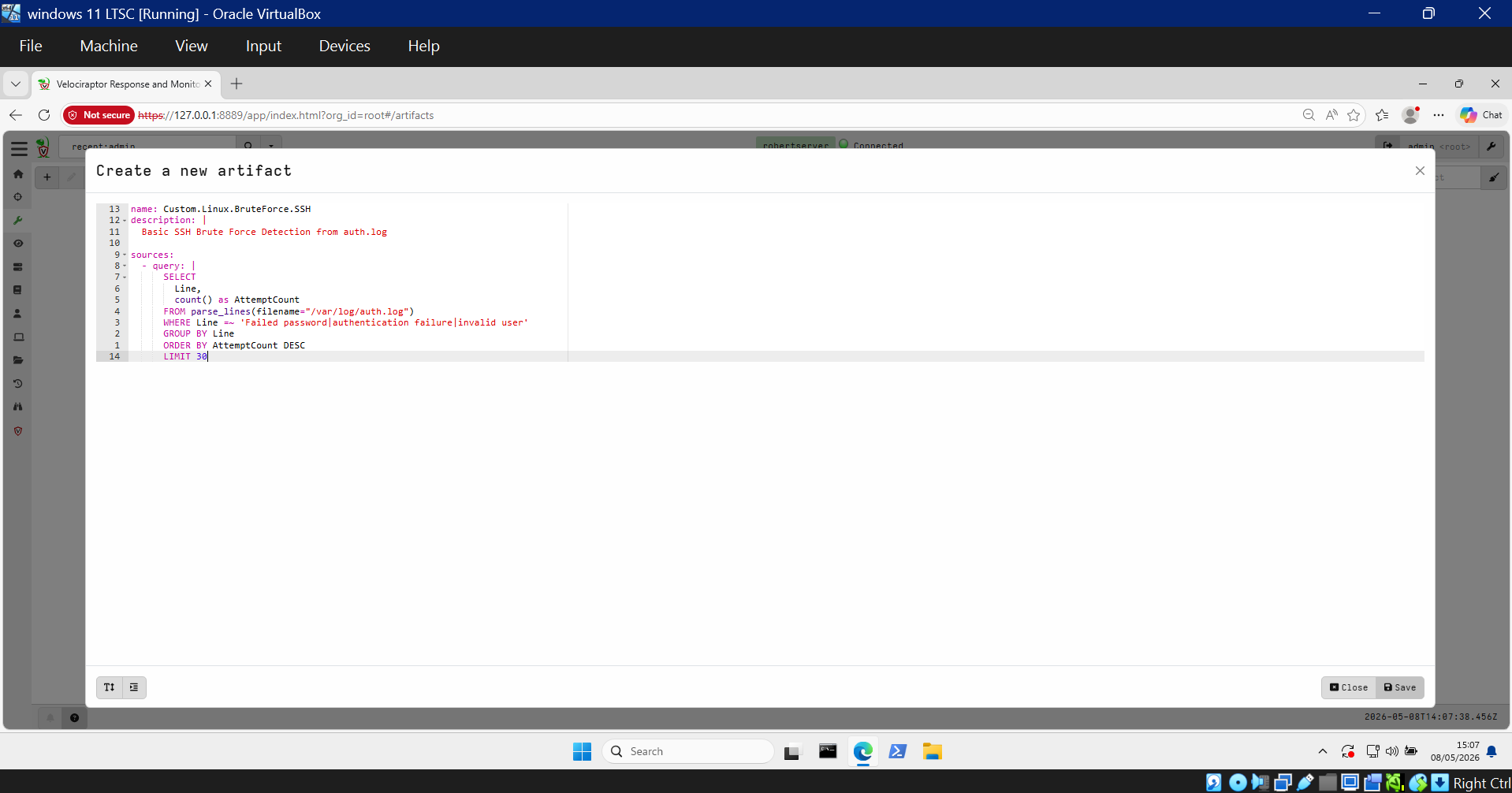Image resolution: width=1512 pixels, height=793 pixels.
Task: Open Server Events eye icon in sidebar
Action: [x=18, y=244]
